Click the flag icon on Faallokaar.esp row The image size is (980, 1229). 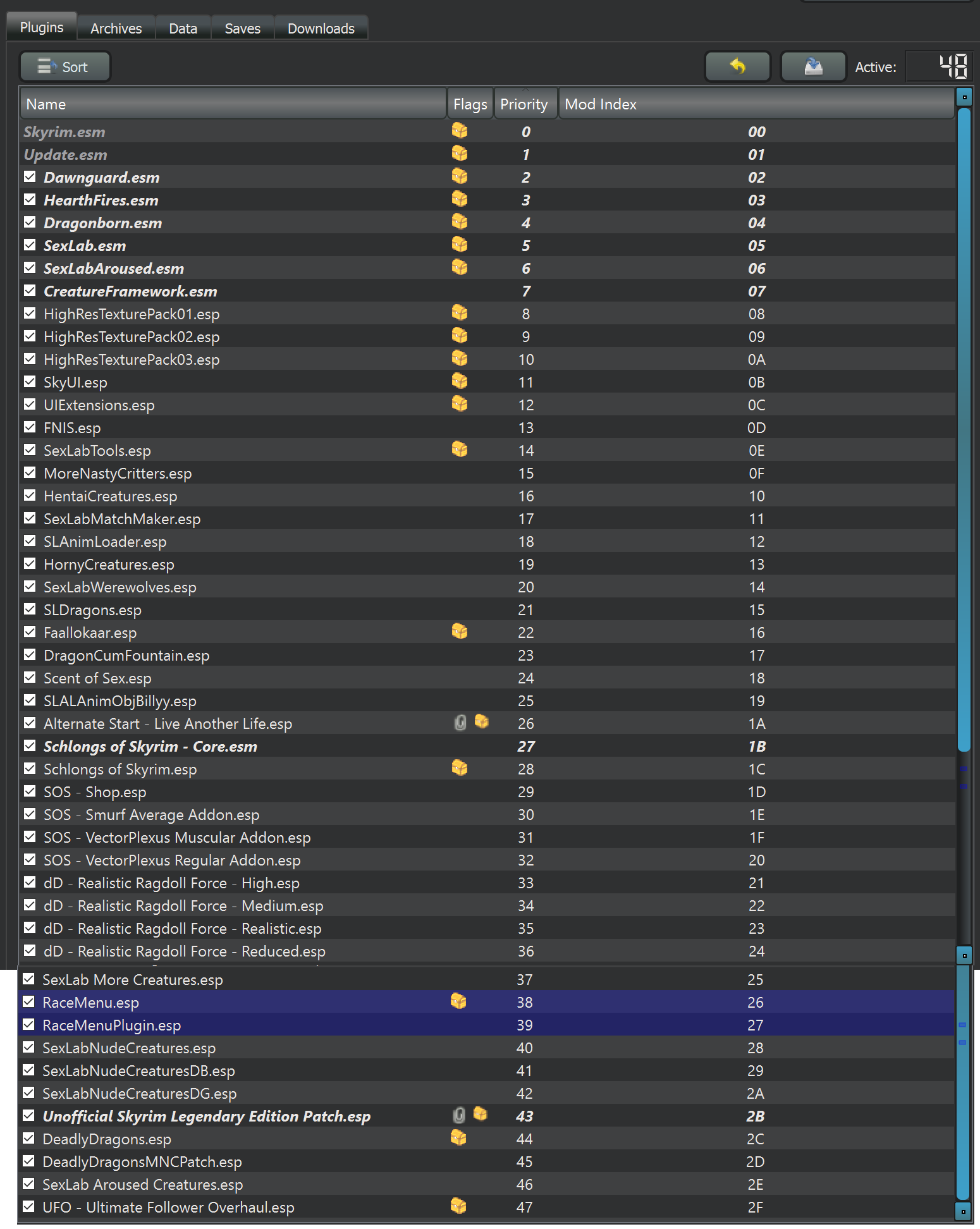pos(460,632)
